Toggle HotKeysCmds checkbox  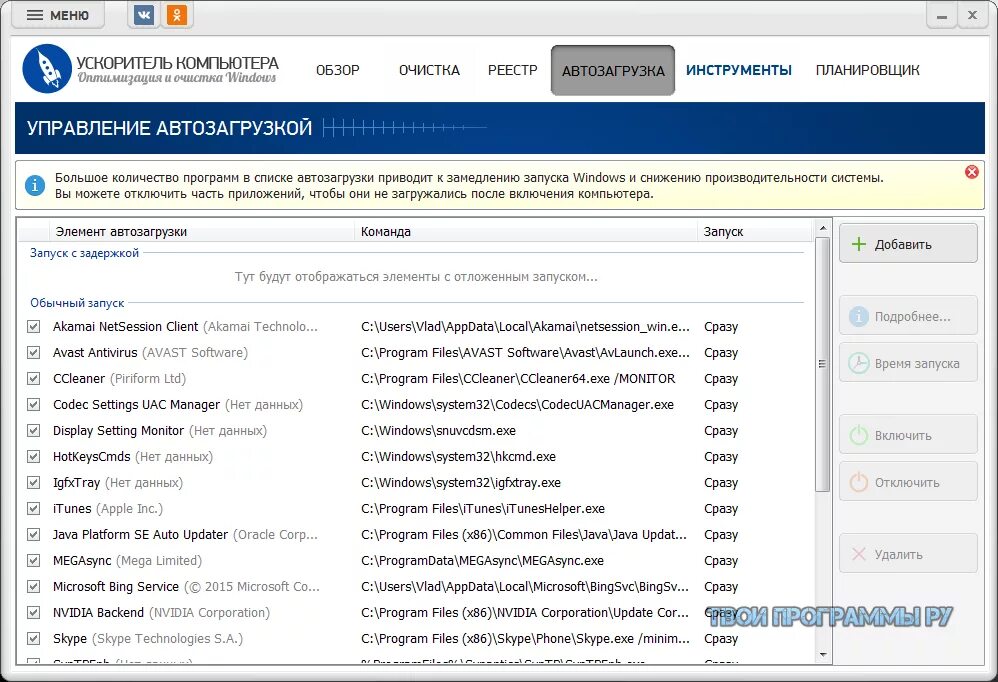[34, 457]
